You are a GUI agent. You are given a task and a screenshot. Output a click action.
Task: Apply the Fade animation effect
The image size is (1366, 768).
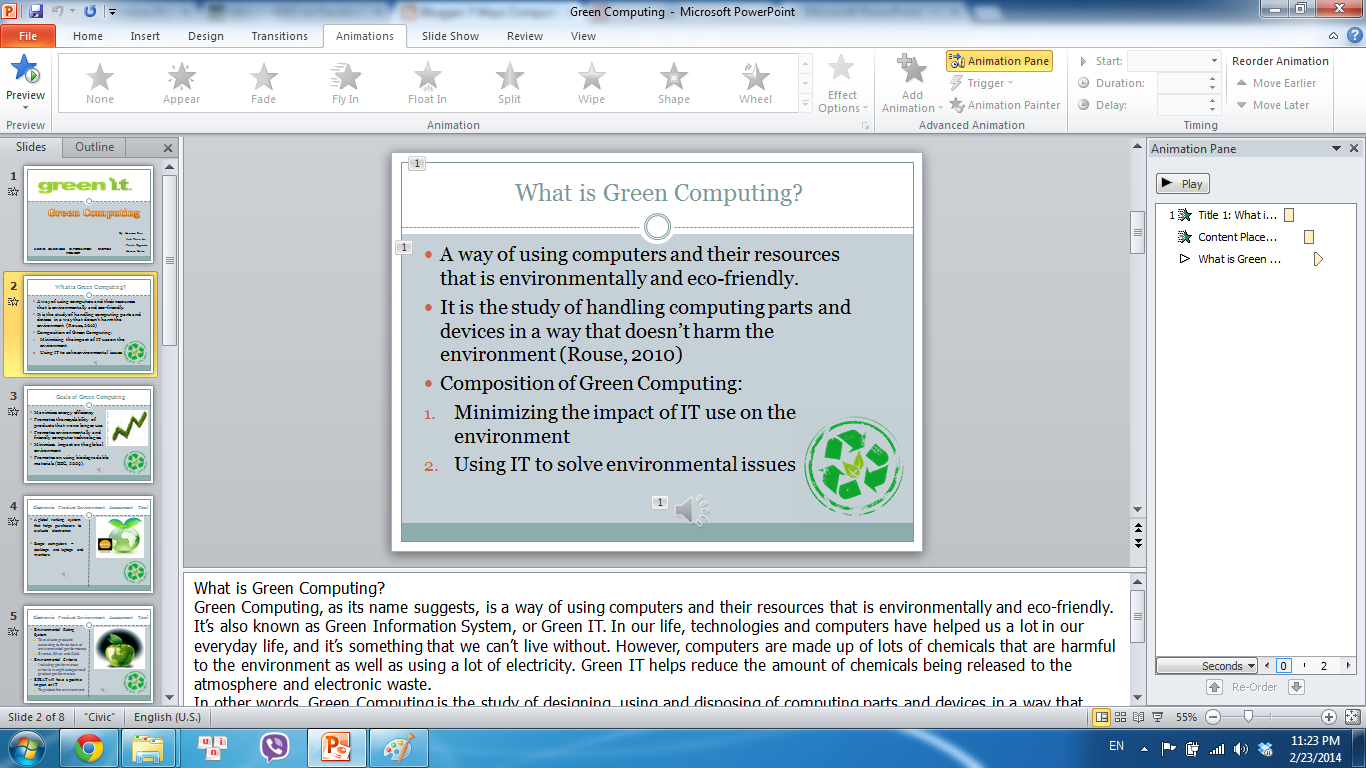pos(262,83)
